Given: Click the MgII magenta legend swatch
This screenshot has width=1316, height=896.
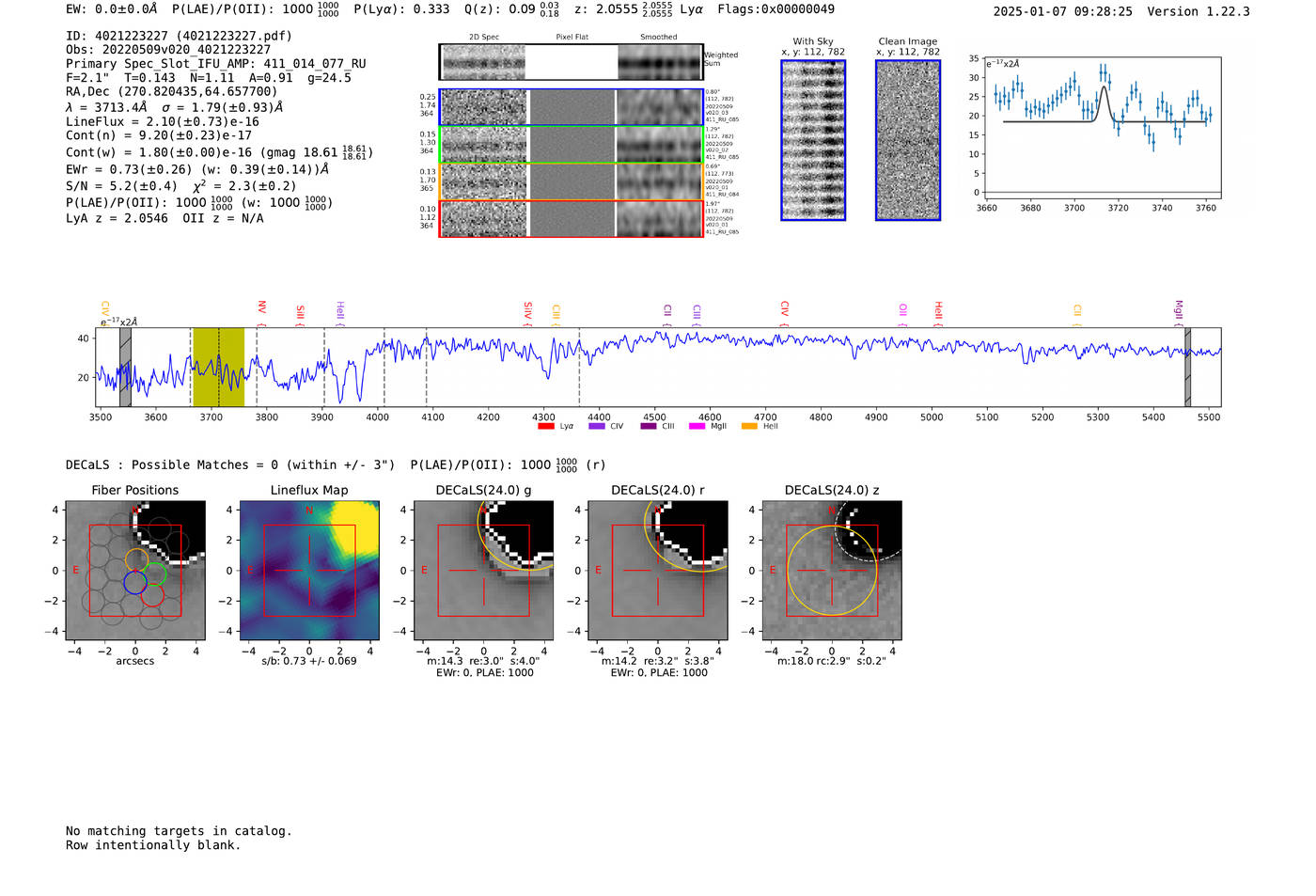Looking at the screenshot, I should click(x=697, y=426).
